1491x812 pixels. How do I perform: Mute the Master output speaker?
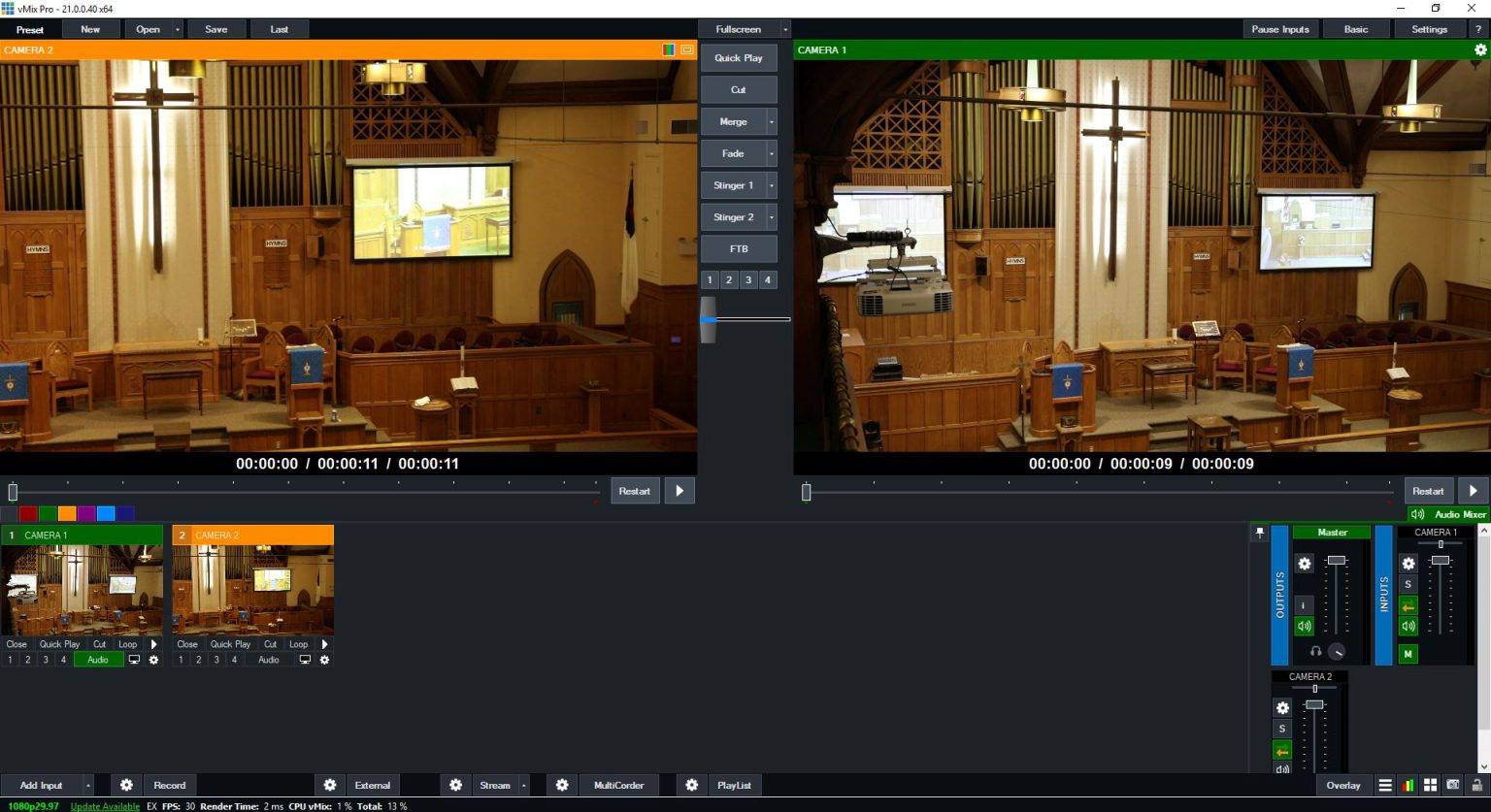1305,626
